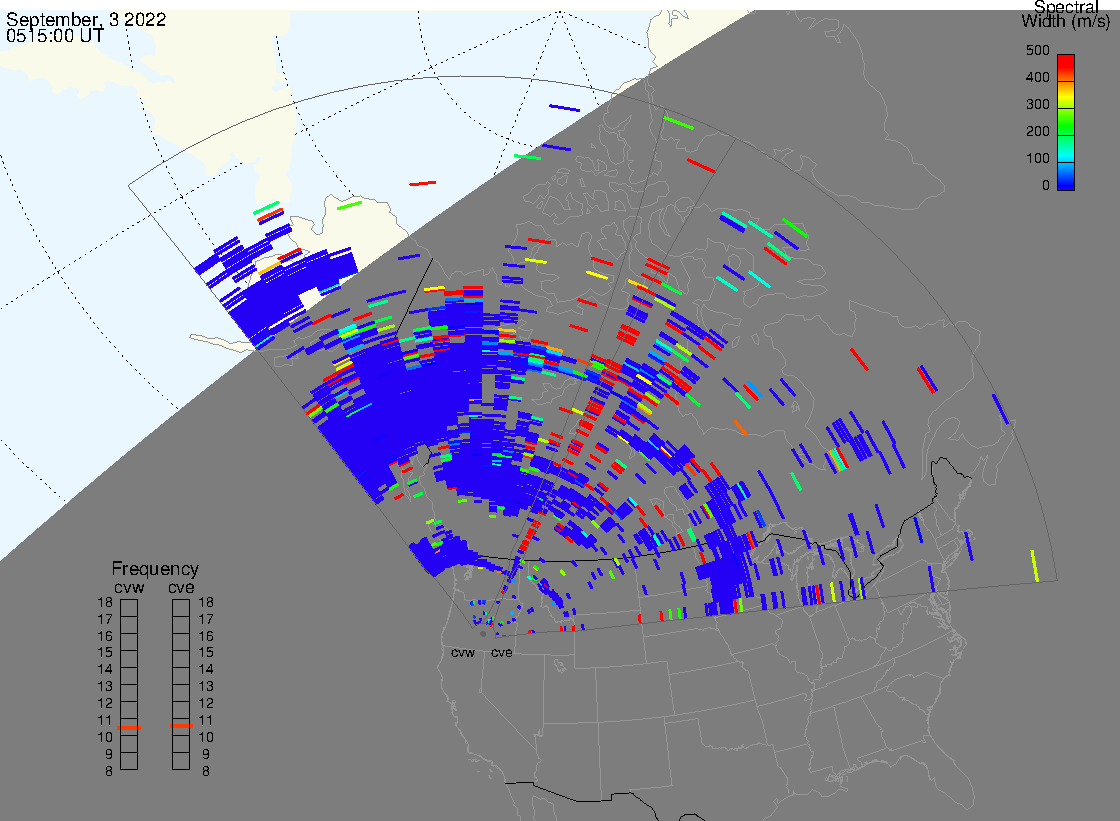Click the gray radar site dot above the cvw label
1120x821 pixels.
pyautogui.click(x=483, y=634)
